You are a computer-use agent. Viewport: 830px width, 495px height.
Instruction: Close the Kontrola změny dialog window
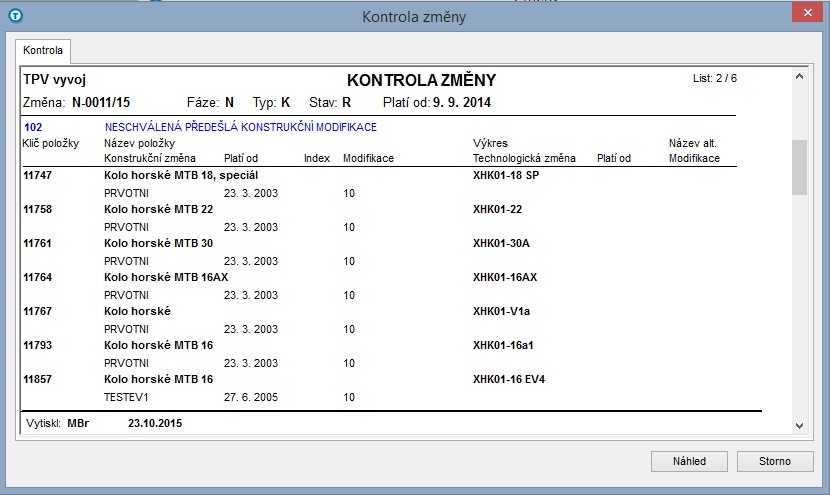tap(804, 16)
